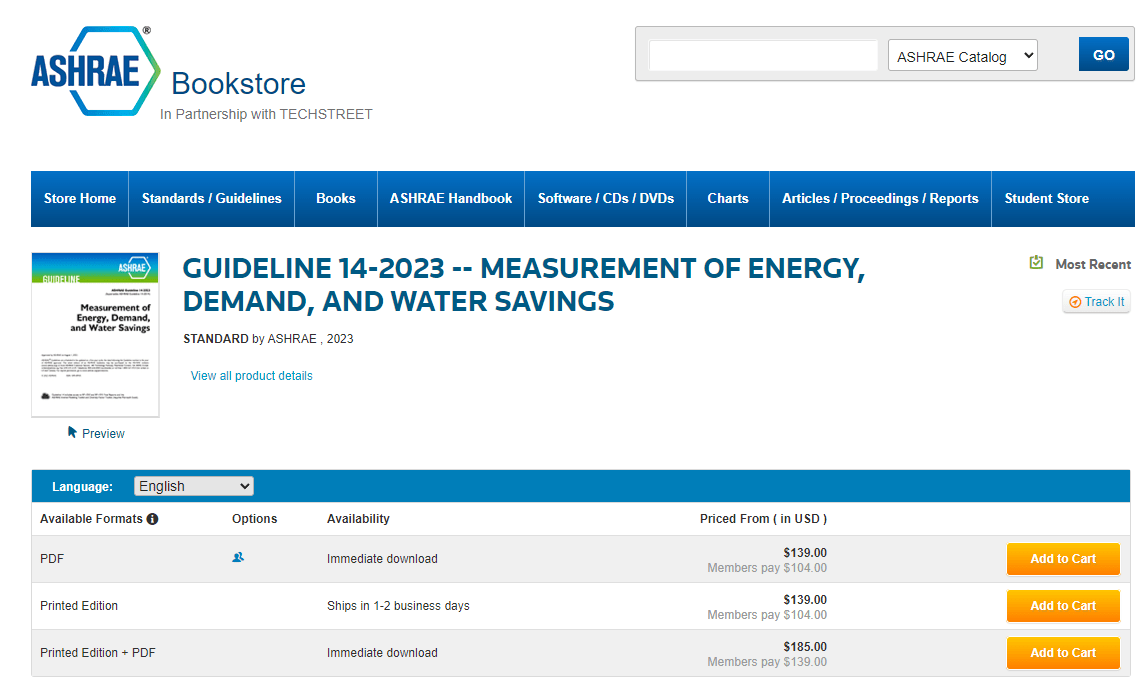Viewport: 1148px width, 690px height.
Task: Select Charts from the navigation bar
Action: tap(727, 198)
